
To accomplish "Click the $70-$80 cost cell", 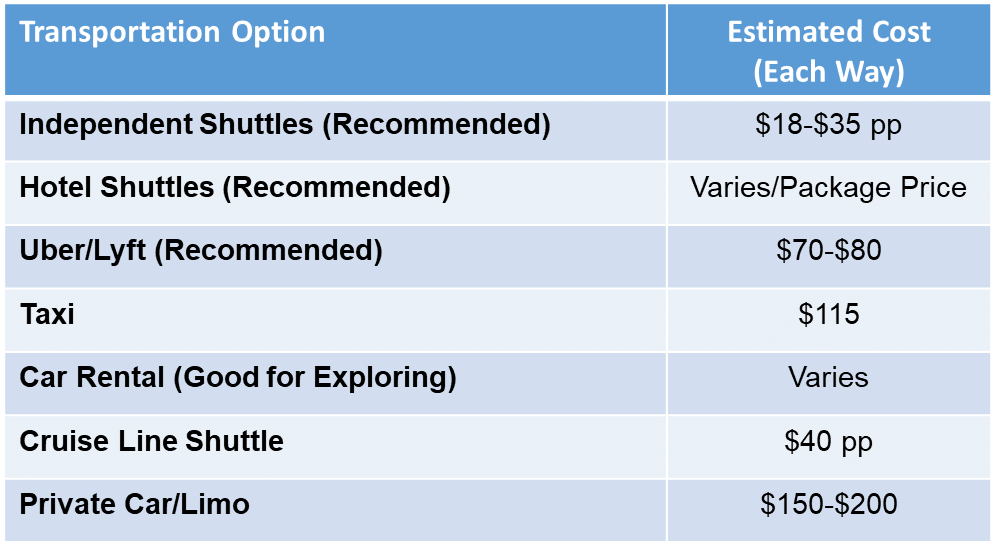I will click(x=828, y=250).
